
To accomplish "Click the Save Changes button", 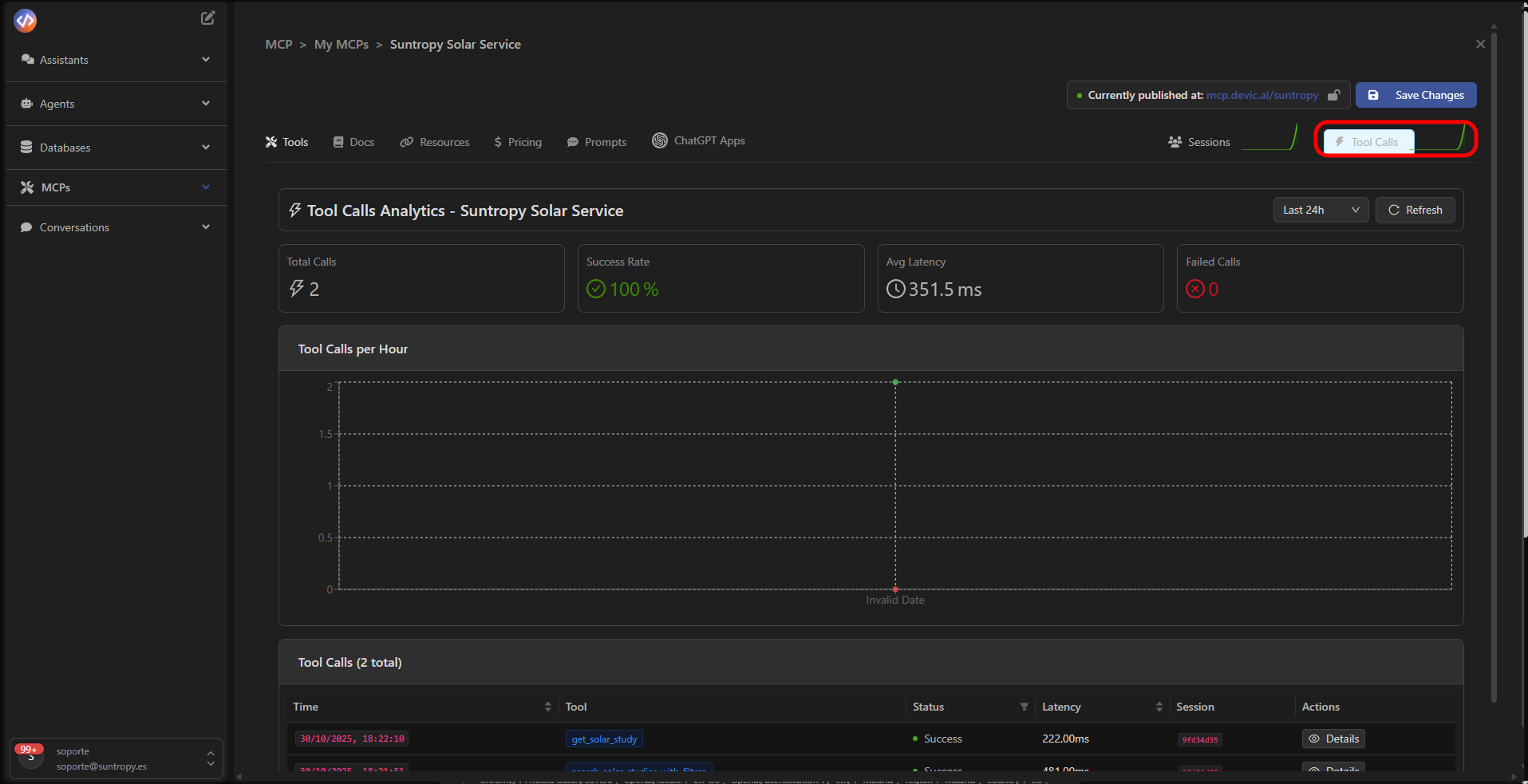I will pos(1416,95).
